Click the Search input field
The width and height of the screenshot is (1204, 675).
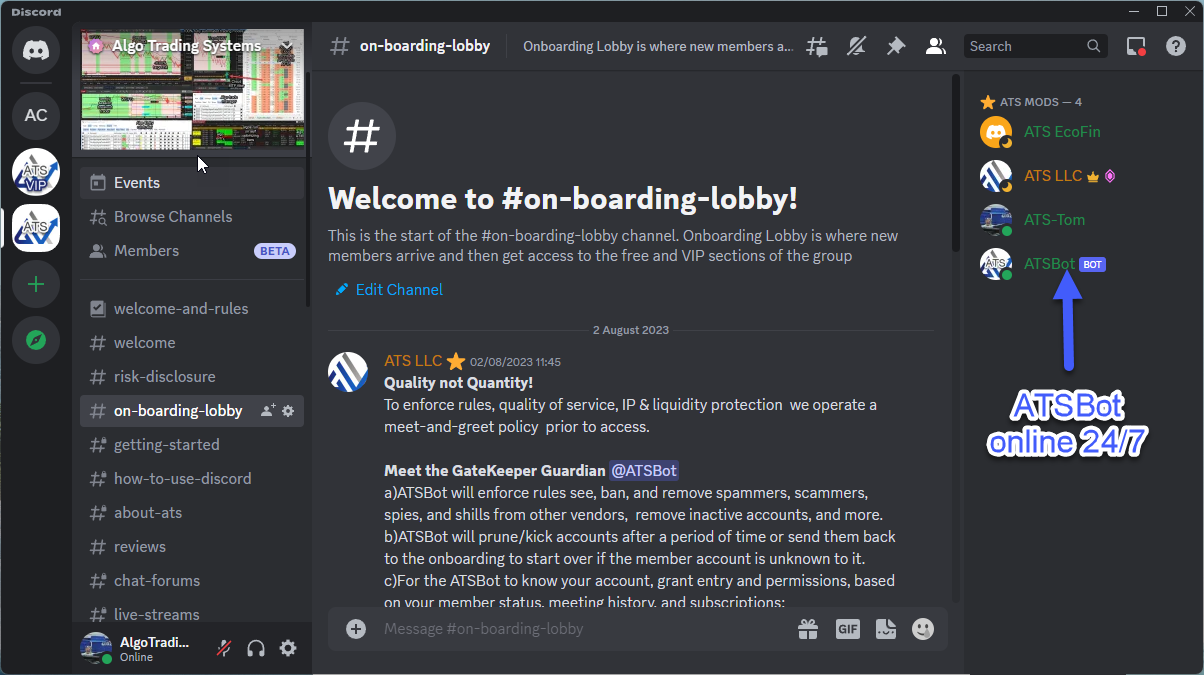tap(1030, 45)
